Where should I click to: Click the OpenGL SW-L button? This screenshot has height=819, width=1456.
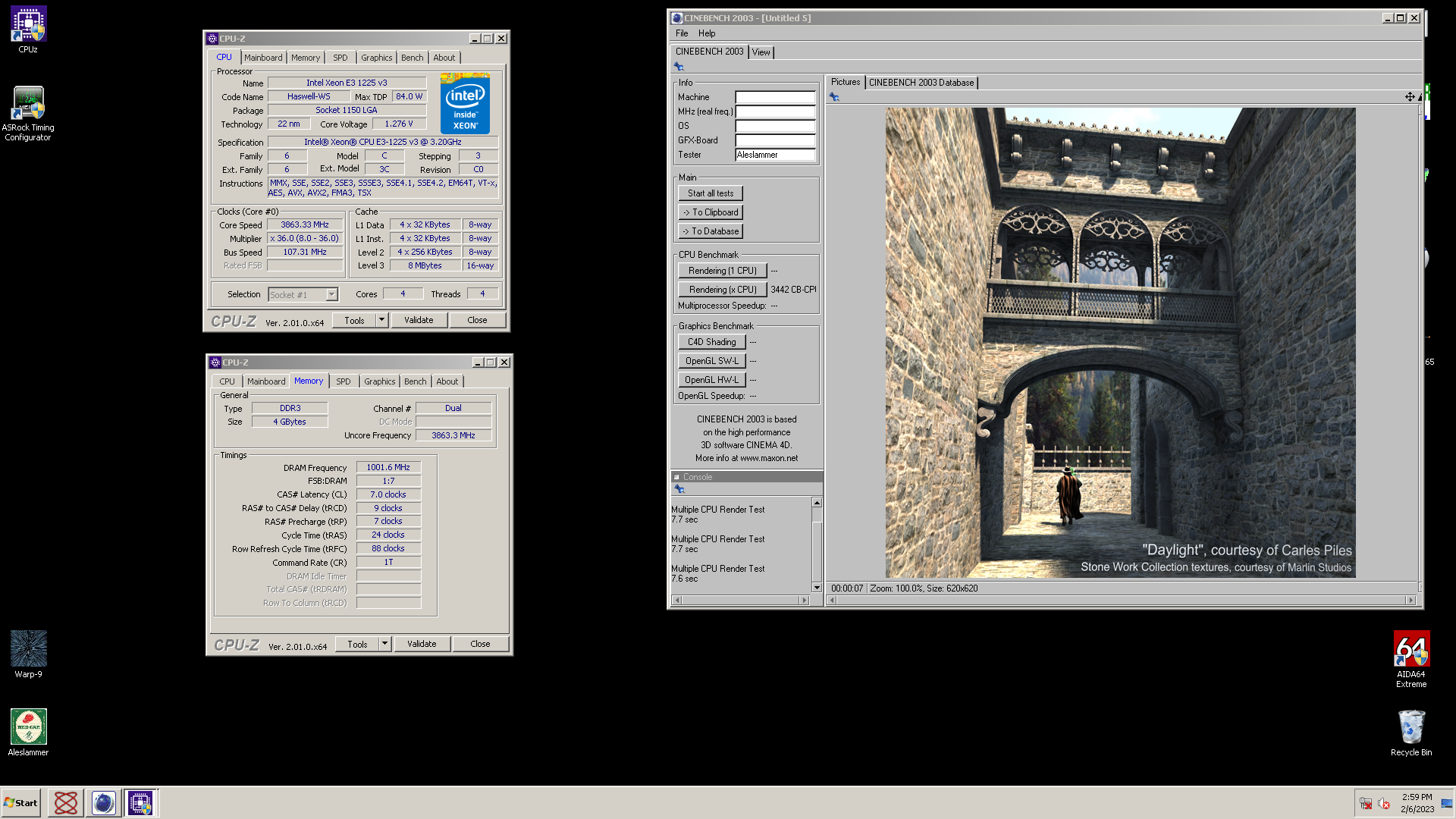coord(712,361)
